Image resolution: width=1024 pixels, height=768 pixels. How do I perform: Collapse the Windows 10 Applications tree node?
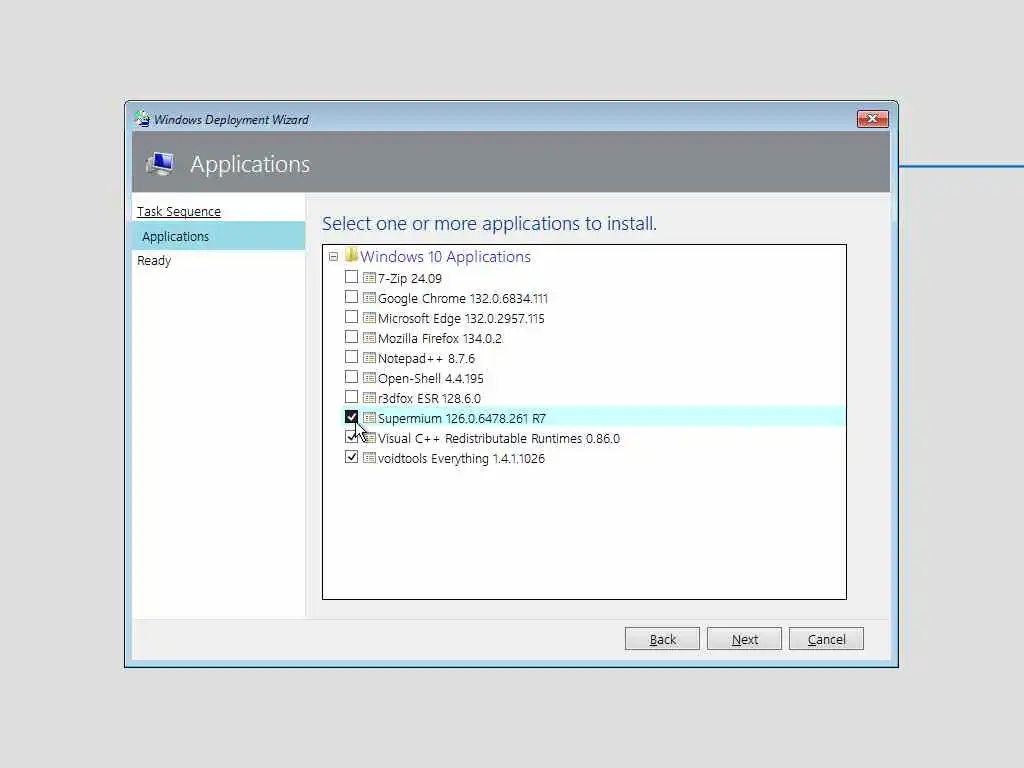coord(333,257)
